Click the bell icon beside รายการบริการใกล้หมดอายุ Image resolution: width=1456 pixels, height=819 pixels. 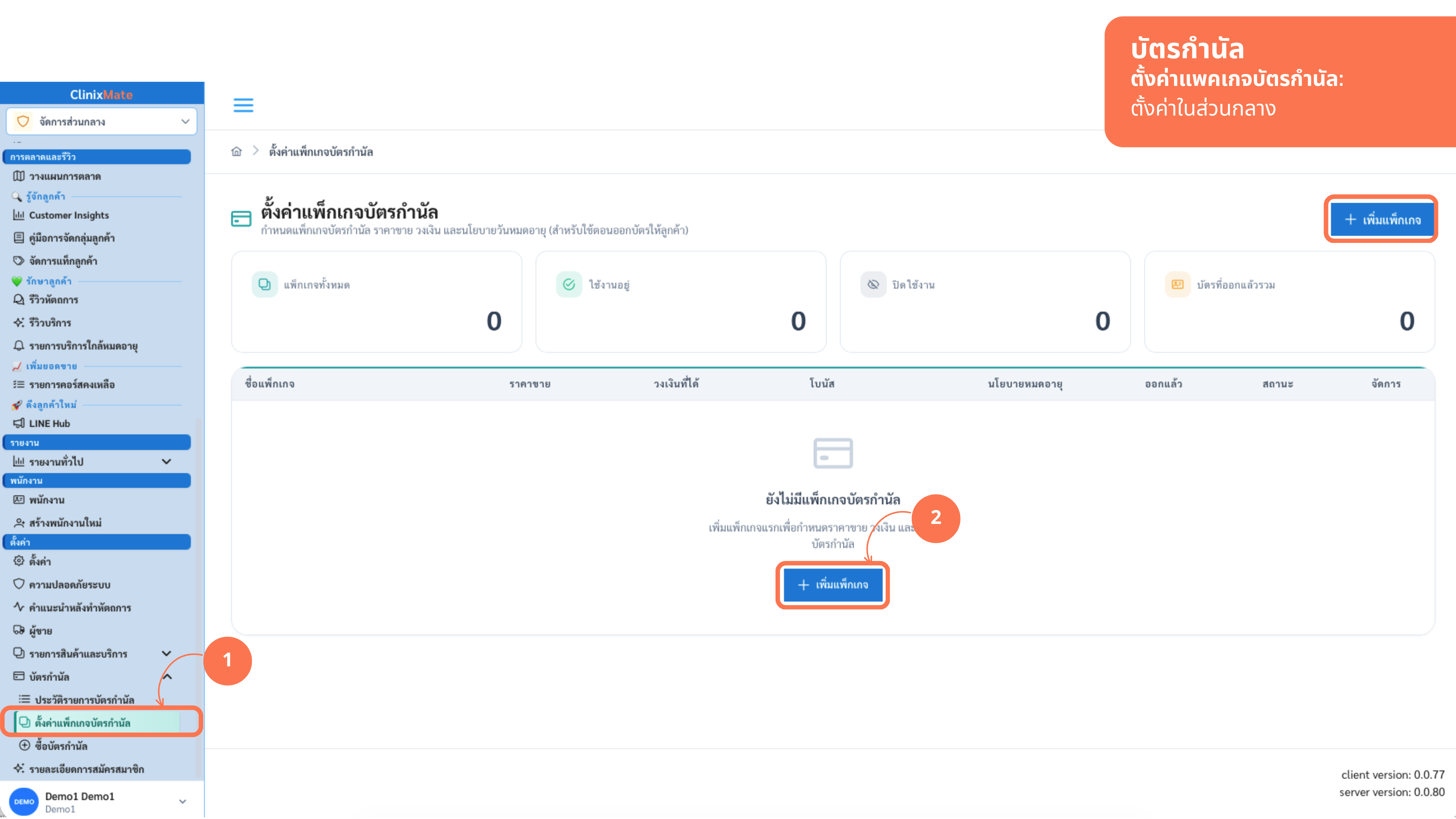click(x=19, y=345)
